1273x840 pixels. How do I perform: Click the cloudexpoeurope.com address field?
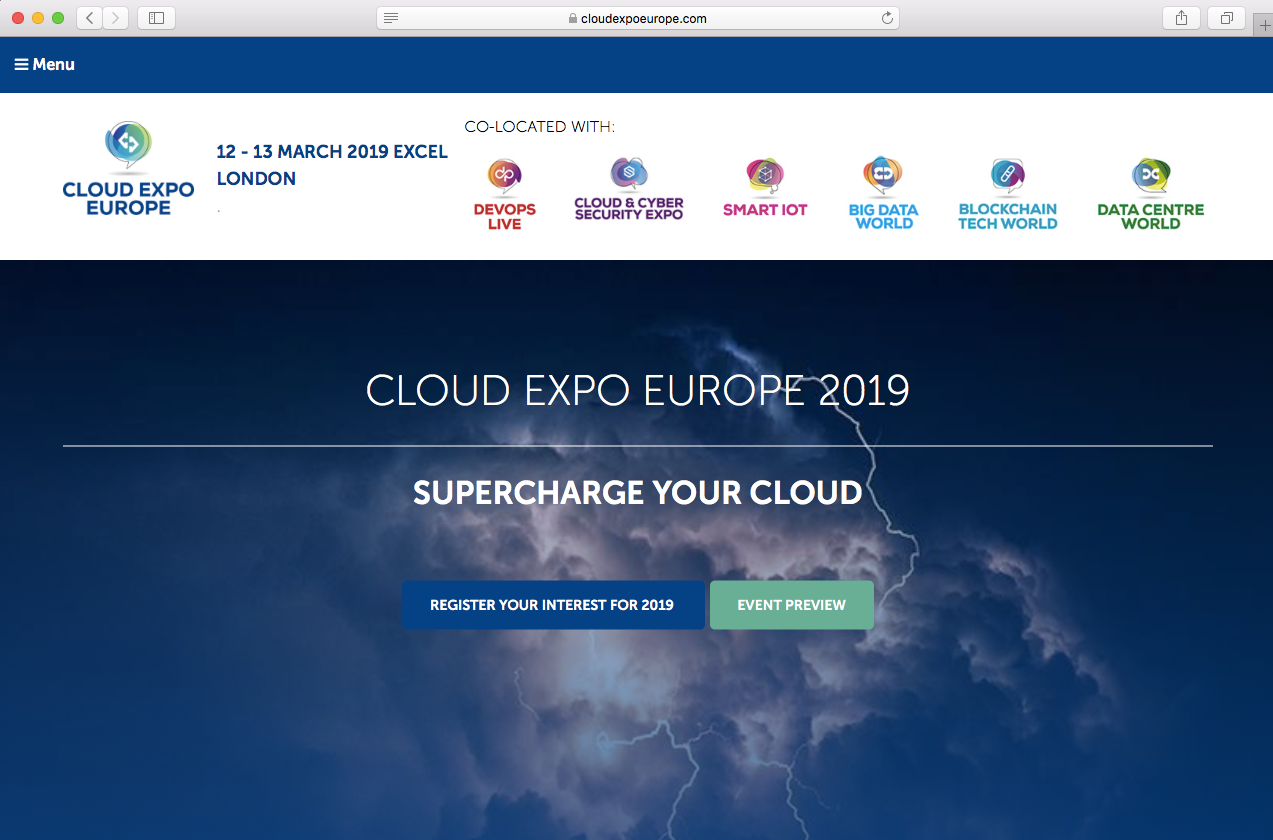click(637, 18)
